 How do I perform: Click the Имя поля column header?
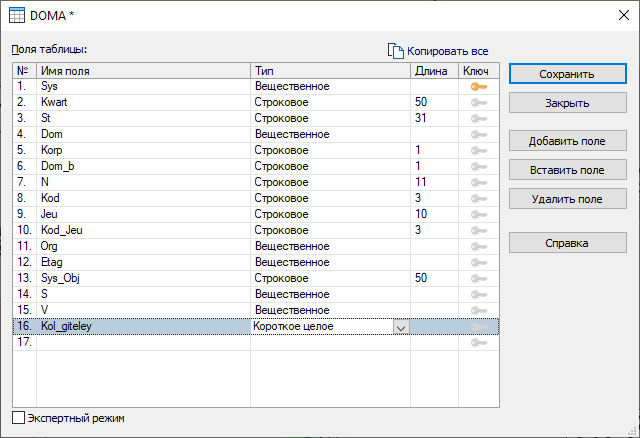point(143,71)
